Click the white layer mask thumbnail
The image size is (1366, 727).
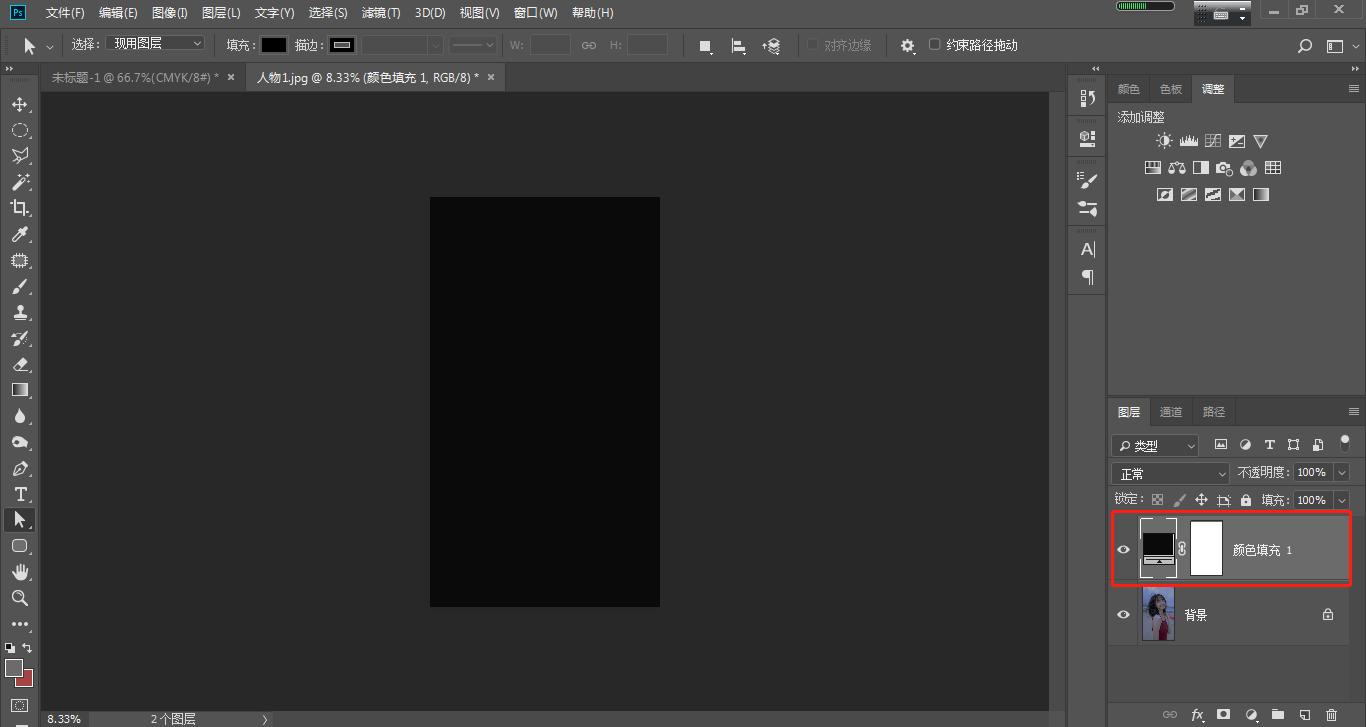tap(1206, 549)
